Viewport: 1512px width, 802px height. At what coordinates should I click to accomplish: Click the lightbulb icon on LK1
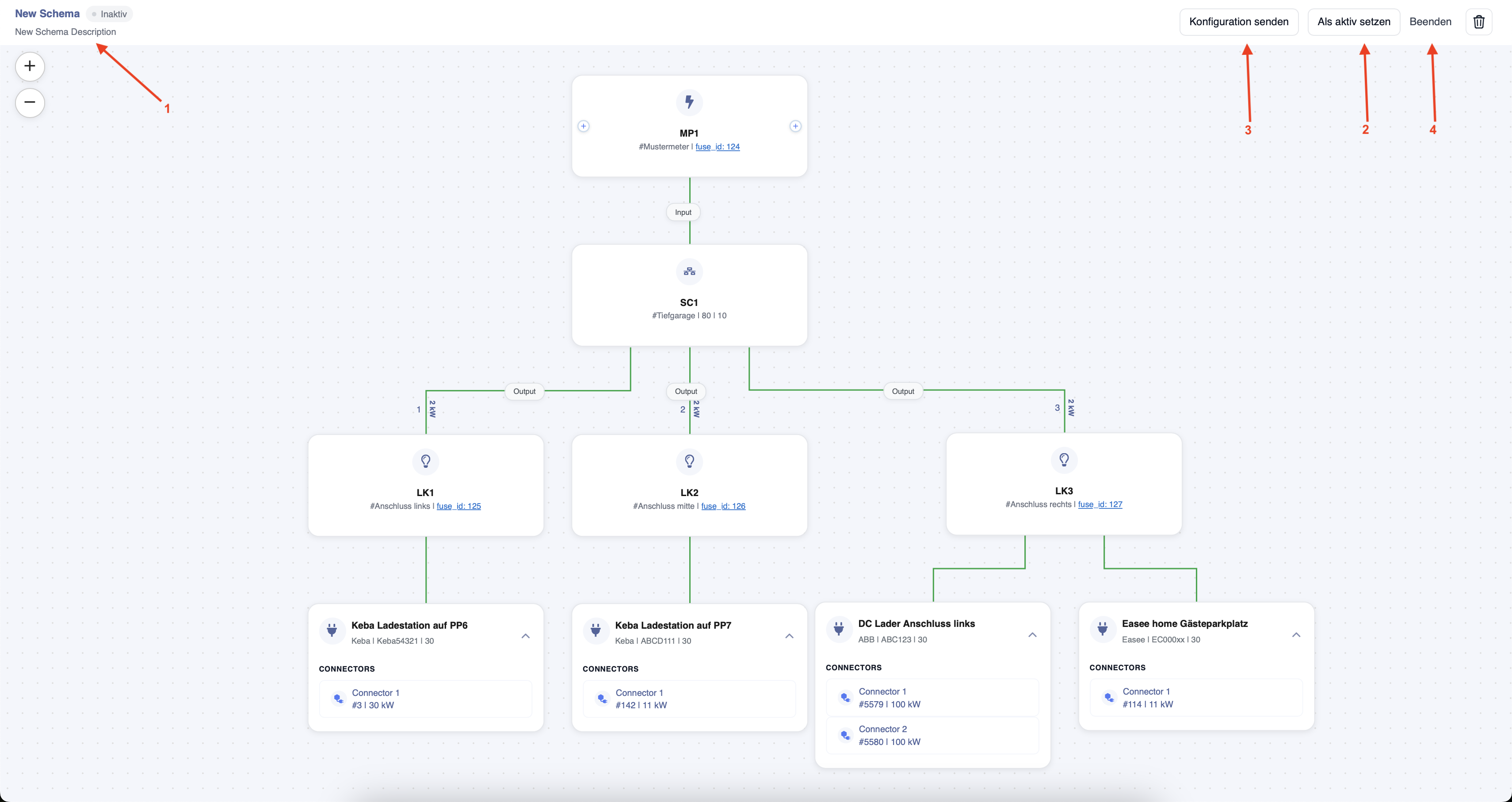(x=426, y=462)
